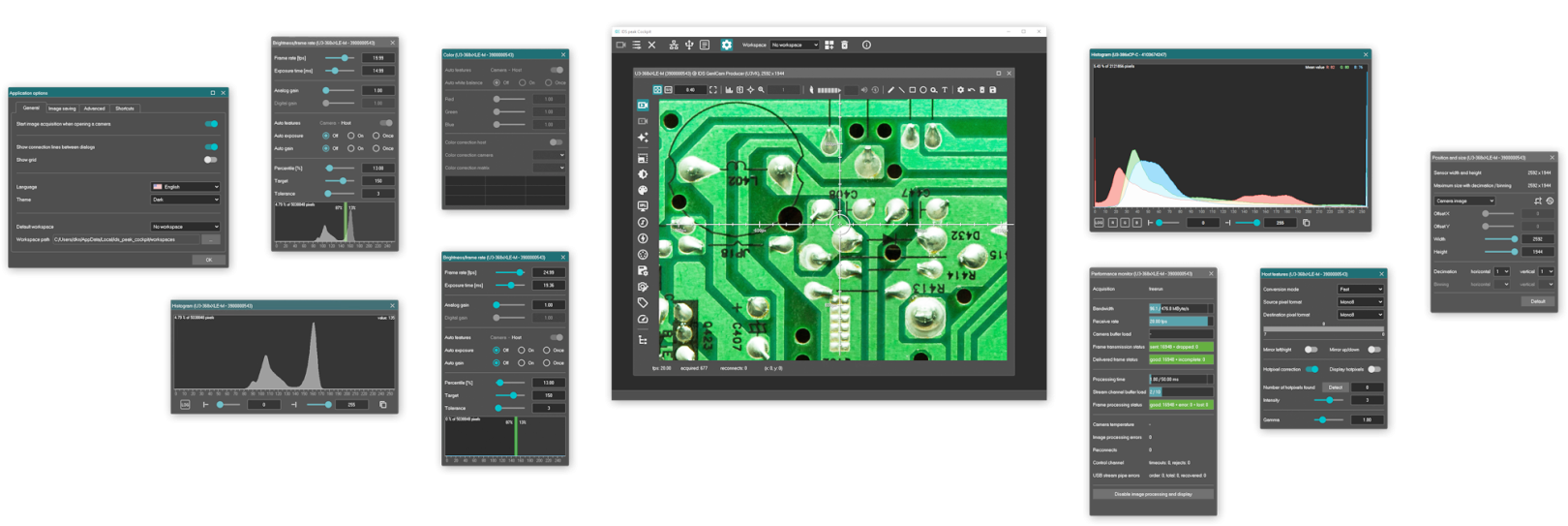Click the trash icon beside the Workspace dropdown
1568x526 pixels.
pyautogui.click(x=844, y=45)
